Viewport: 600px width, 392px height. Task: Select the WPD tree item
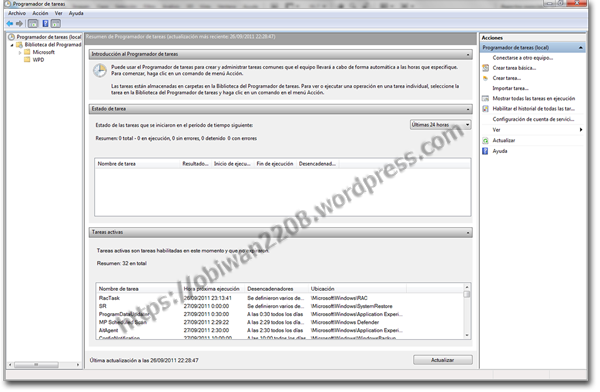(x=38, y=60)
